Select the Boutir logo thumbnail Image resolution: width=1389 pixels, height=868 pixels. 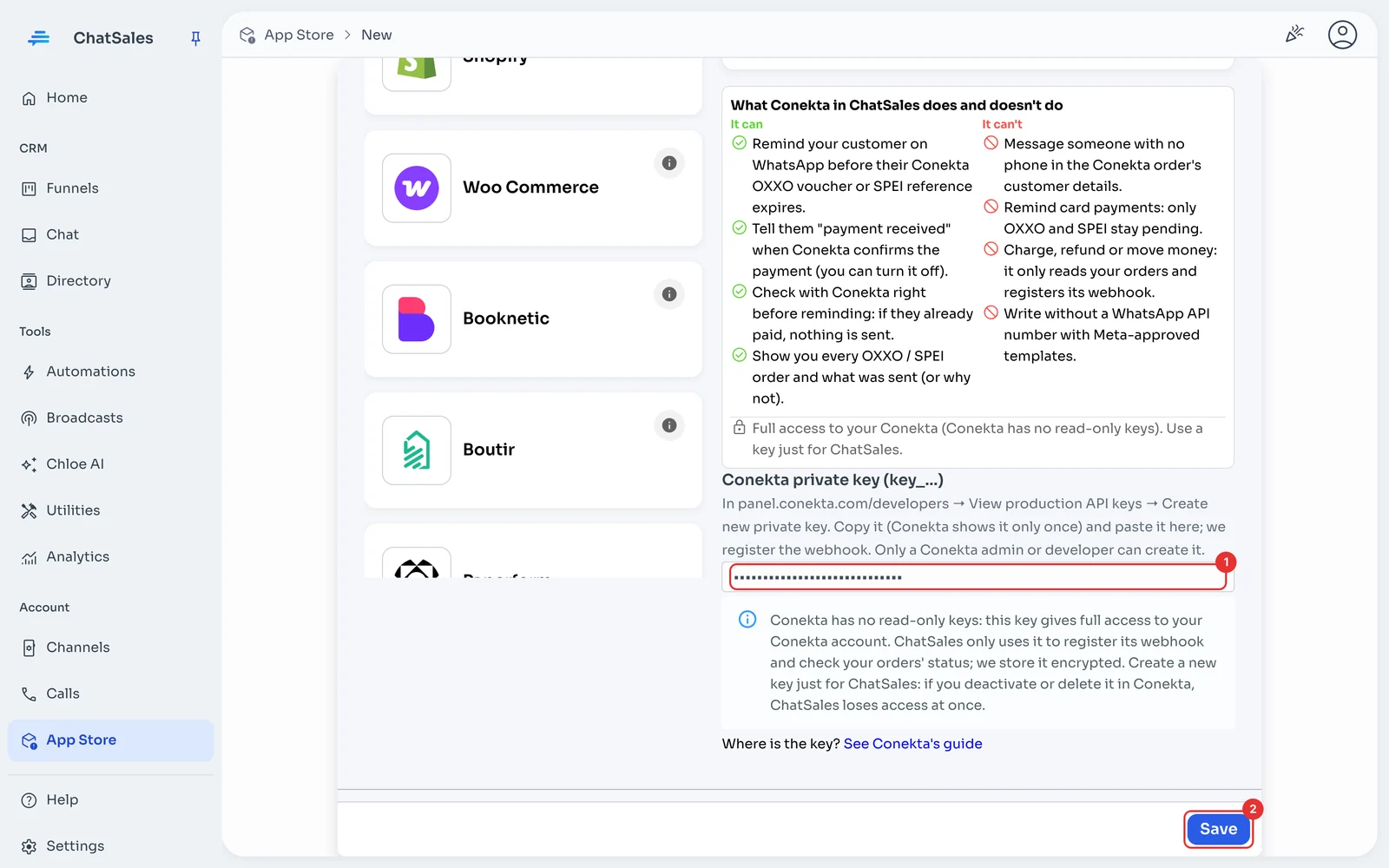point(417,450)
